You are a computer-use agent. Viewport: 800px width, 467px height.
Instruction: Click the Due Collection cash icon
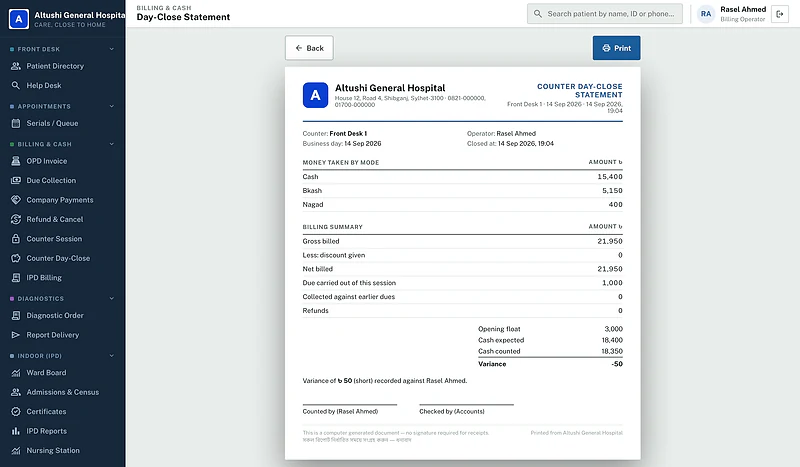[x=16, y=180]
